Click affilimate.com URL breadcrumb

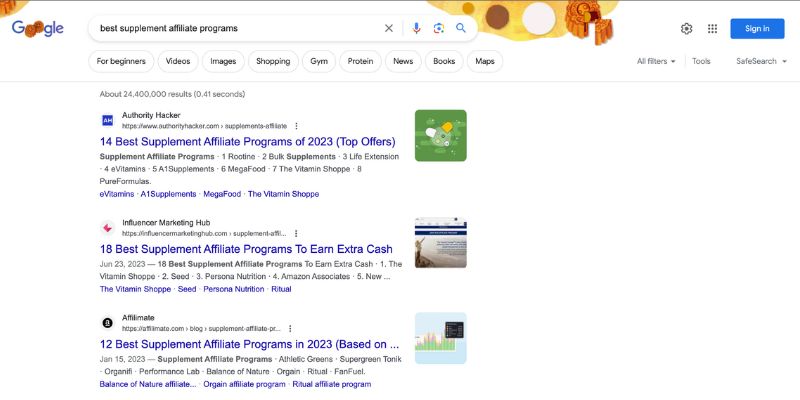pyautogui.click(x=201, y=329)
